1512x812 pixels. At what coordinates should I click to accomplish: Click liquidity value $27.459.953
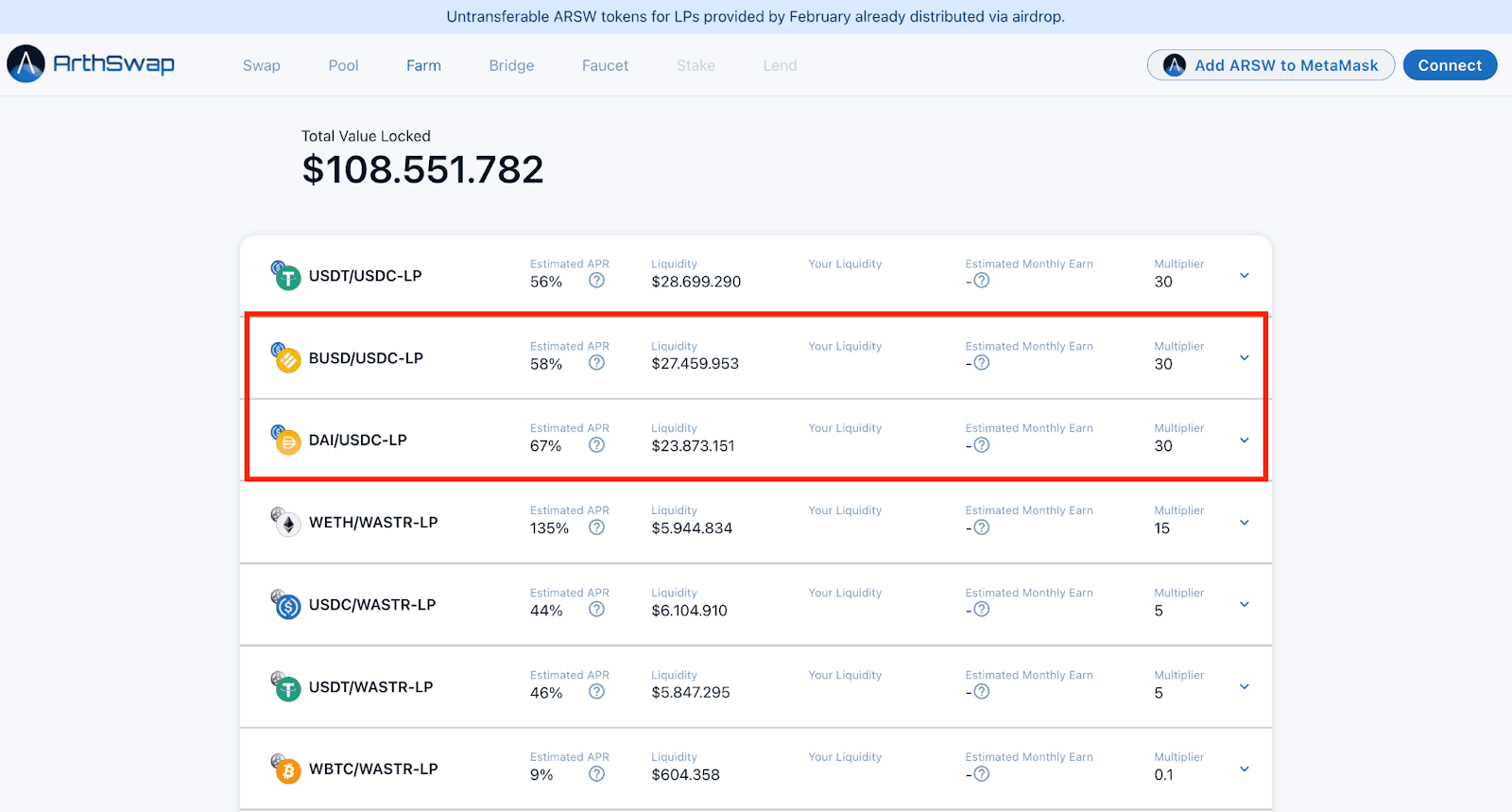click(696, 364)
